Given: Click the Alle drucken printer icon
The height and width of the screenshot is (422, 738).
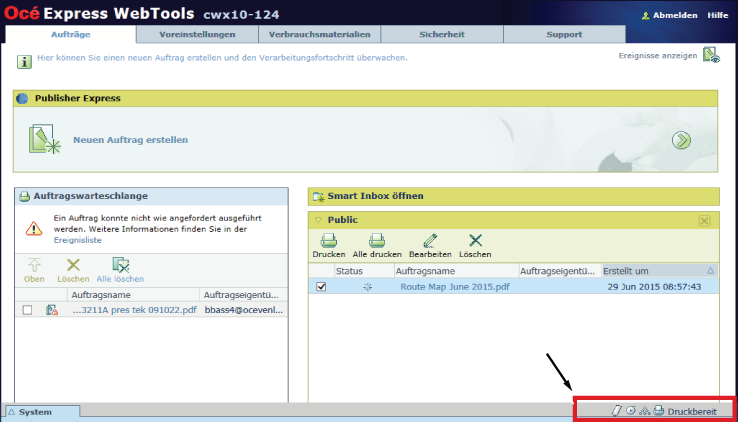Looking at the screenshot, I should [x=377, y=240].
